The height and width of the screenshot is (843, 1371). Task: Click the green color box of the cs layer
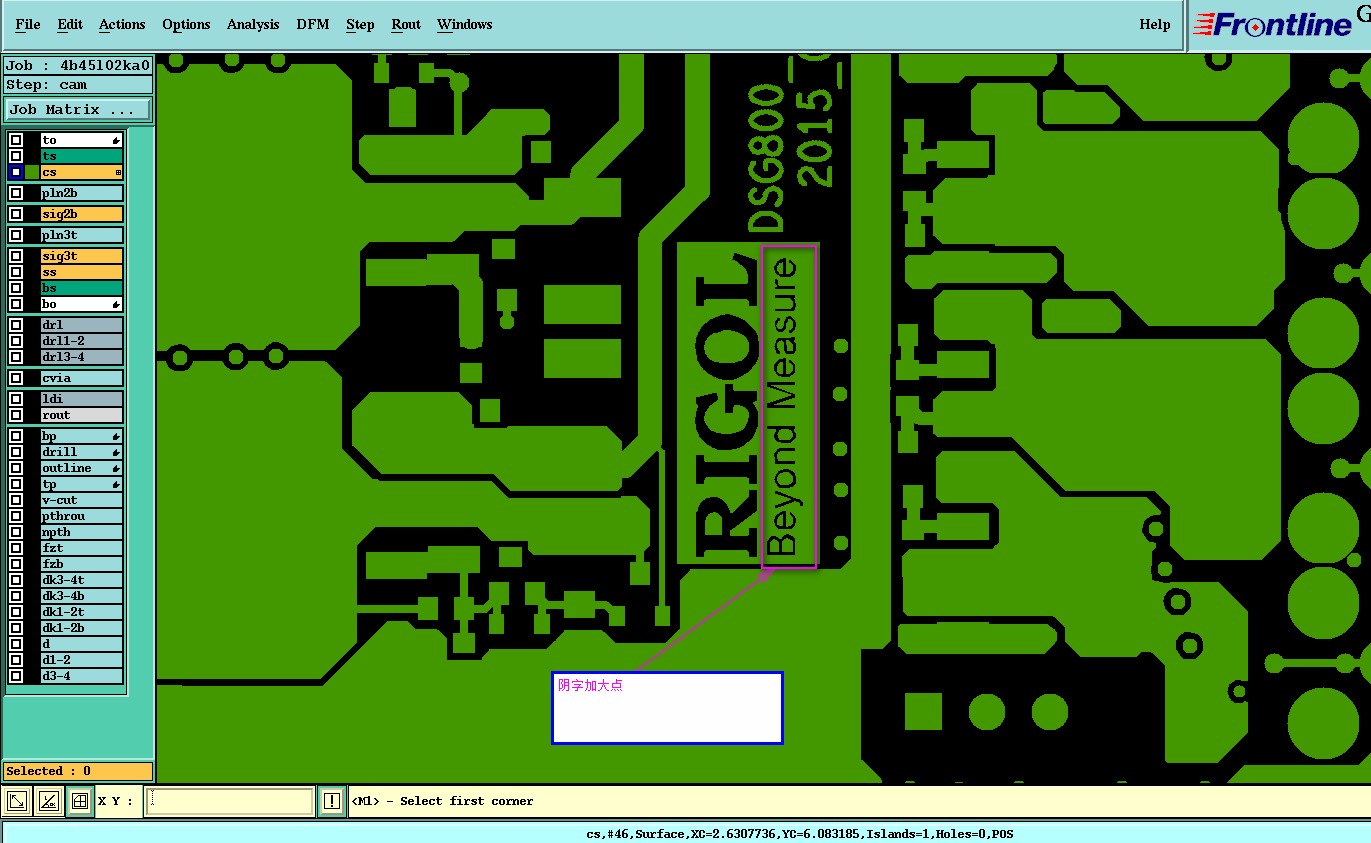[32, 172]
